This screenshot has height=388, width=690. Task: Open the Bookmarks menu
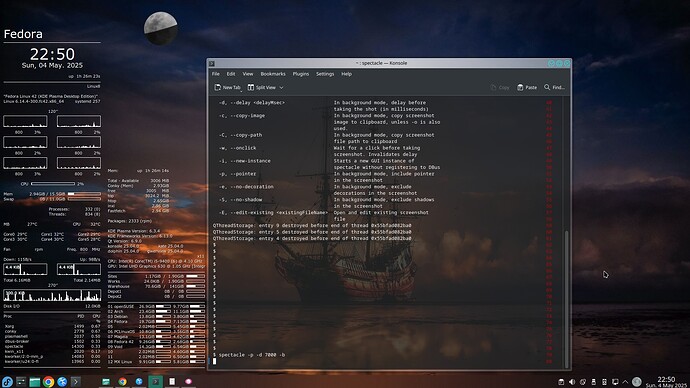273,74
